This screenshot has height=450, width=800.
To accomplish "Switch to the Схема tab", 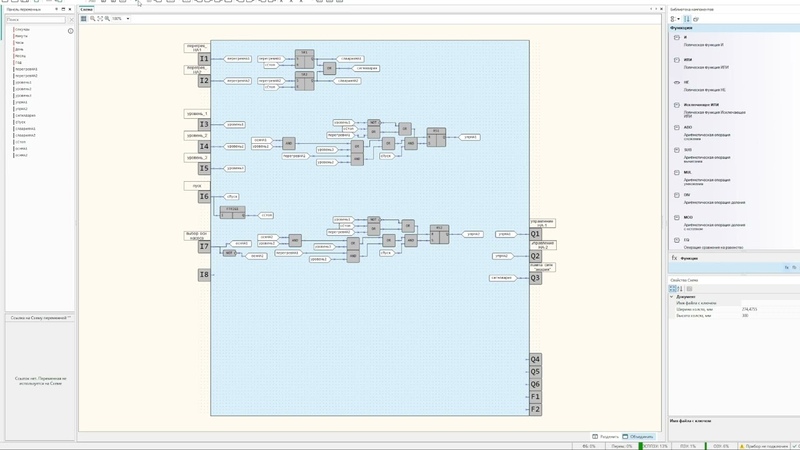I will [x=87, y=9].
